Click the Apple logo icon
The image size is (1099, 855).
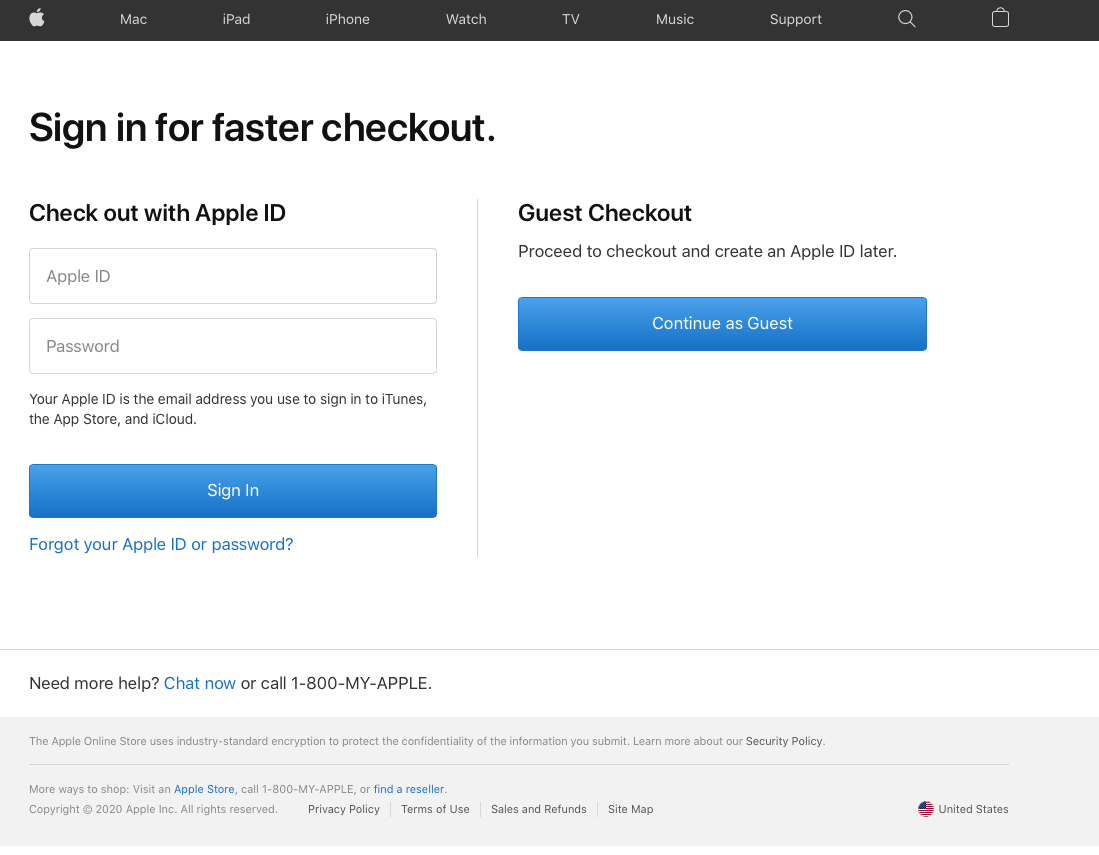point(37,18)
